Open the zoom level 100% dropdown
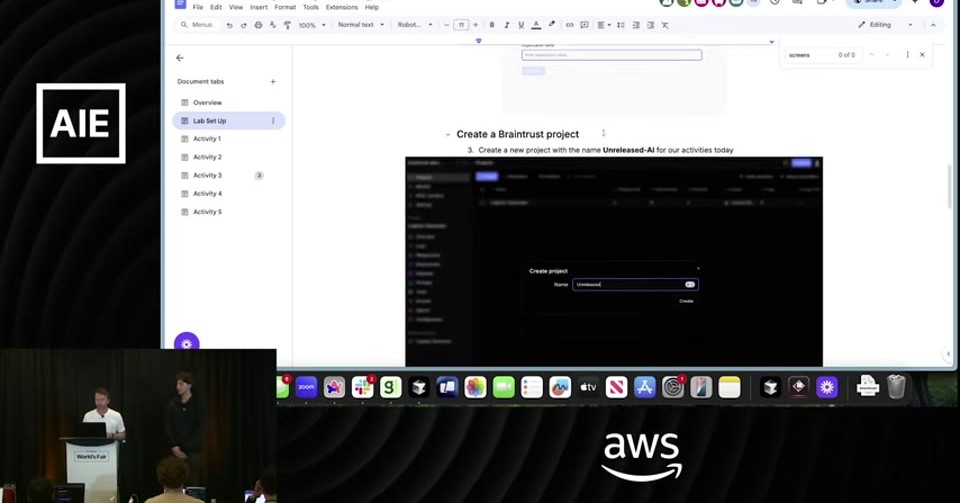 (x=312, y=25)
